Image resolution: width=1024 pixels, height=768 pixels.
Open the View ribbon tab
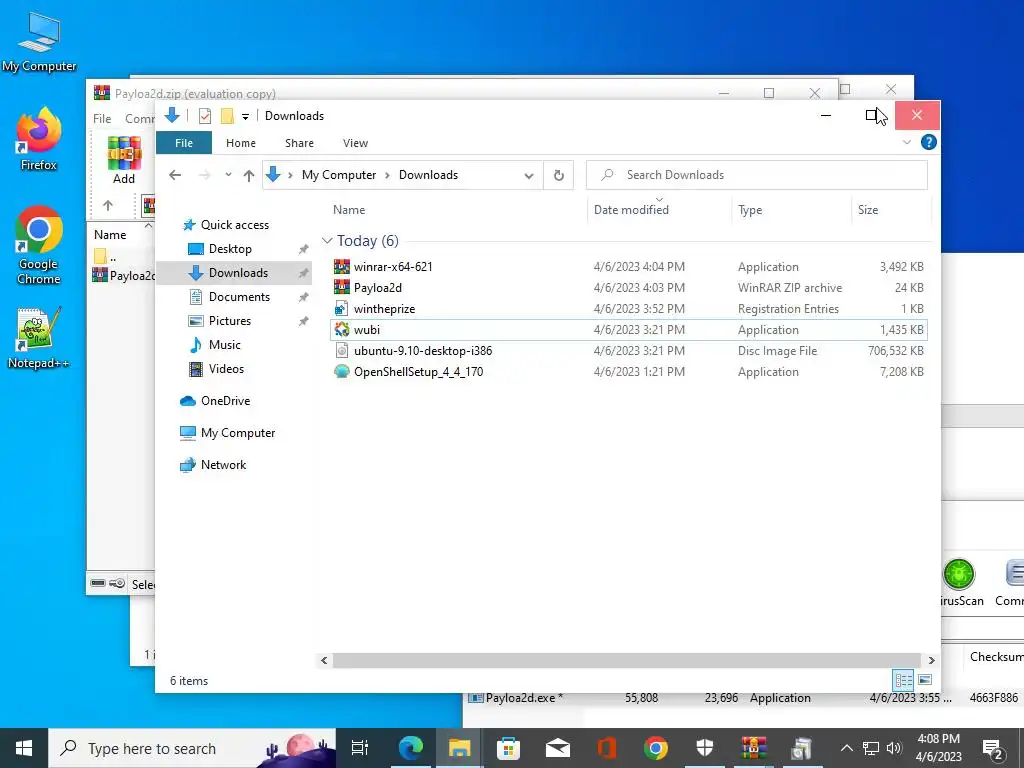click(355, 143)
